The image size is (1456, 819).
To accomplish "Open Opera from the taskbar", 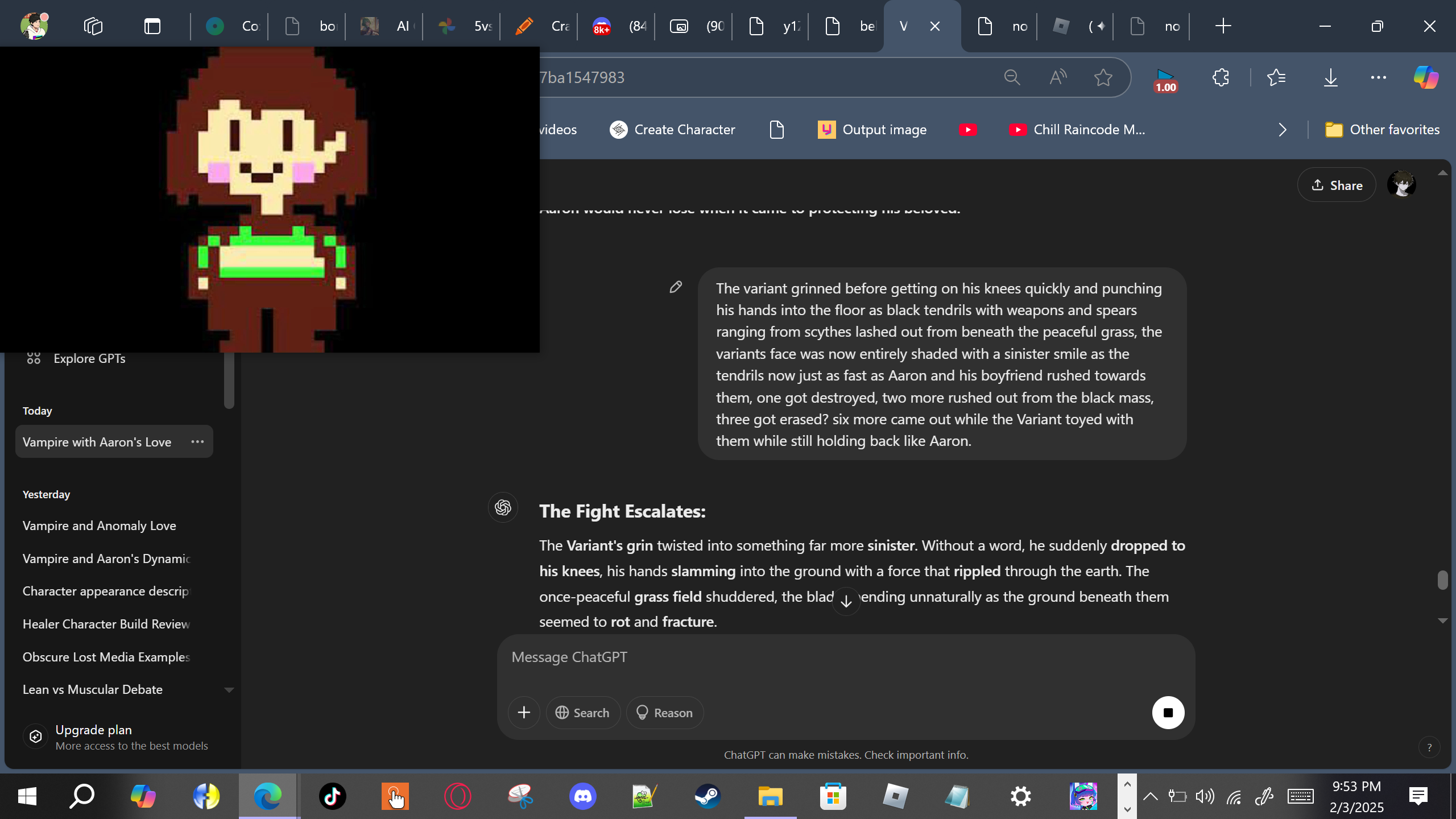I will click(x=457, y=796).
